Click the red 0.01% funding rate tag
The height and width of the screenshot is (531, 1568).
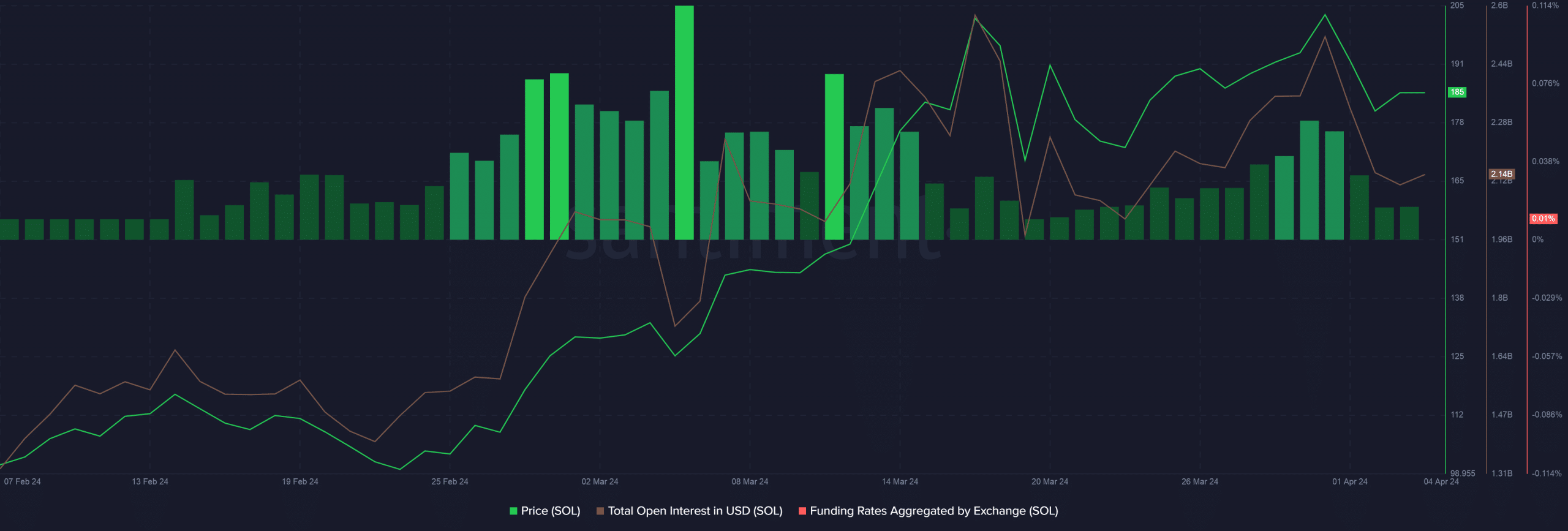pyautogui.click(x=1543, y=219)
